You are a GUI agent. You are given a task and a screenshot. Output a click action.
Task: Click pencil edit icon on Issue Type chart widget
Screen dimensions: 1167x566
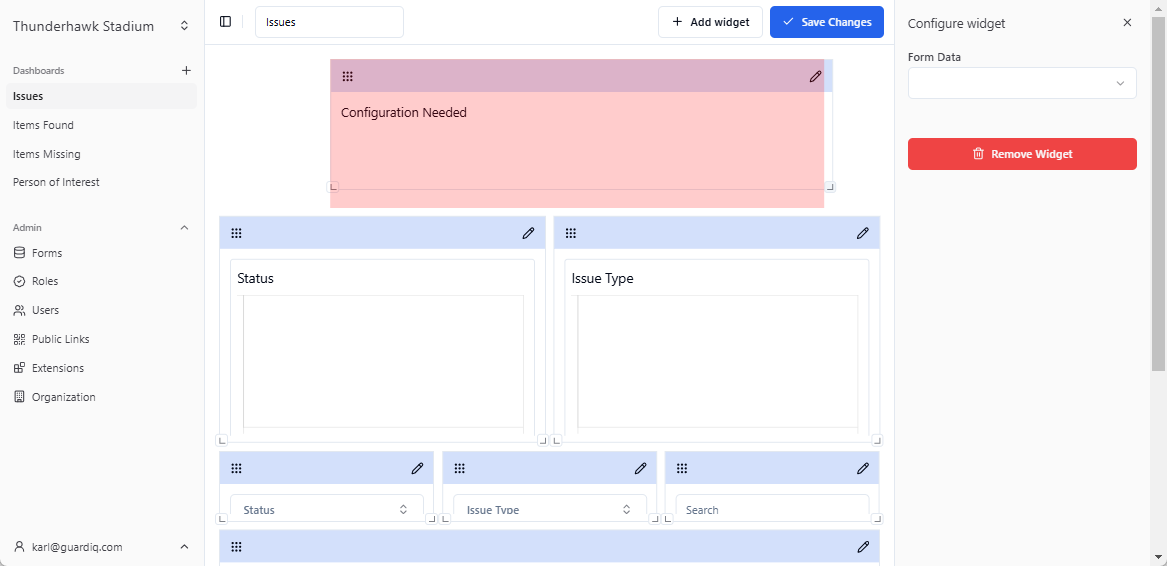click(862, 233)
